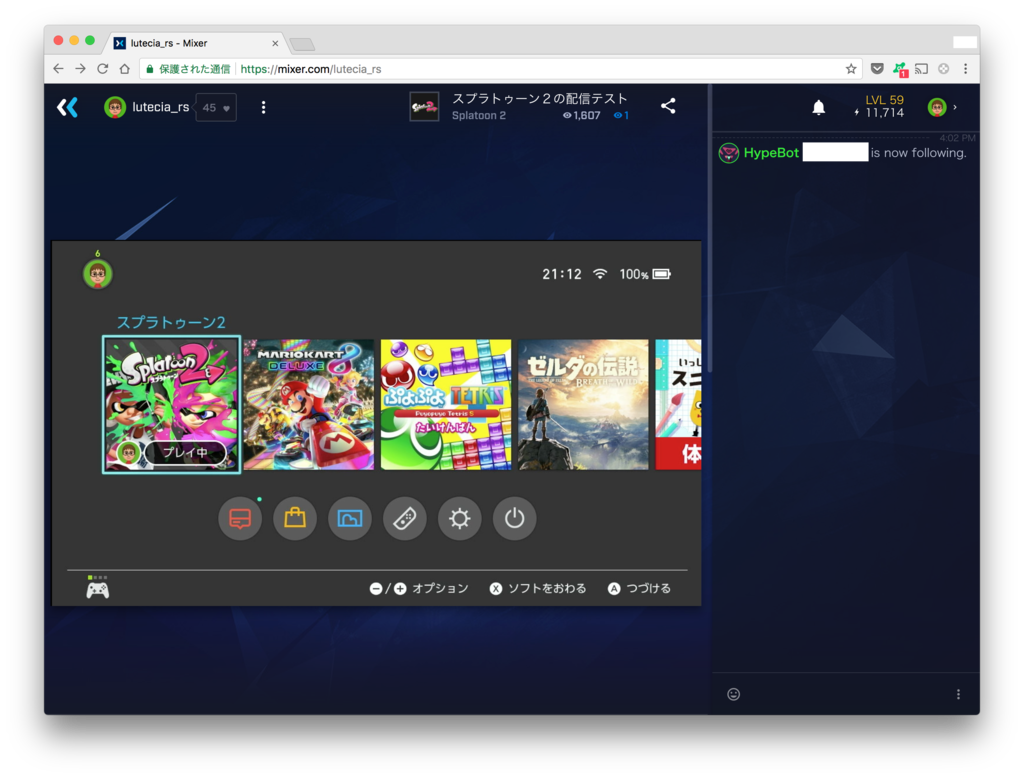The height and width of the screenshot is (778, 1024).
Task: Open Switch System Settings gear
Action: [460, 518]
